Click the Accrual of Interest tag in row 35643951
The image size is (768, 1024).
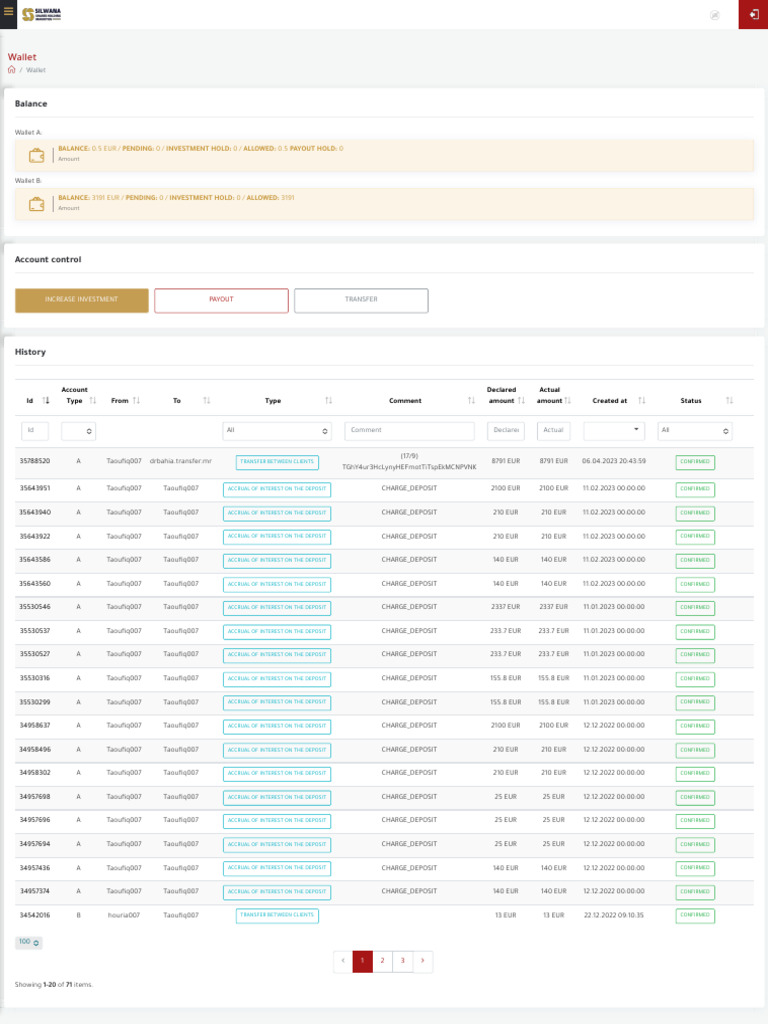(x=277, y=489)
